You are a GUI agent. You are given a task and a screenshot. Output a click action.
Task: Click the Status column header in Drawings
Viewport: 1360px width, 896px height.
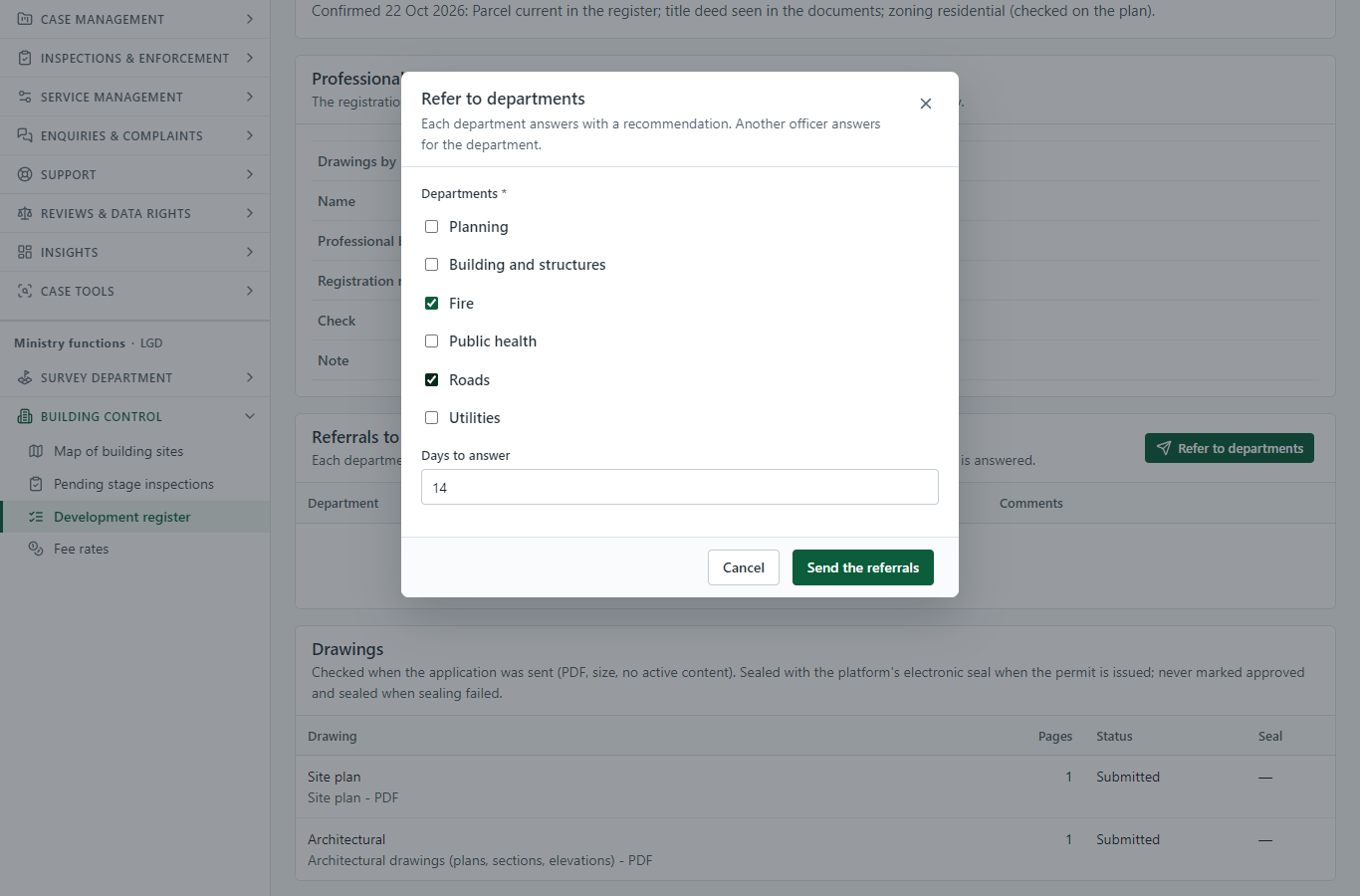[1114, 736]
